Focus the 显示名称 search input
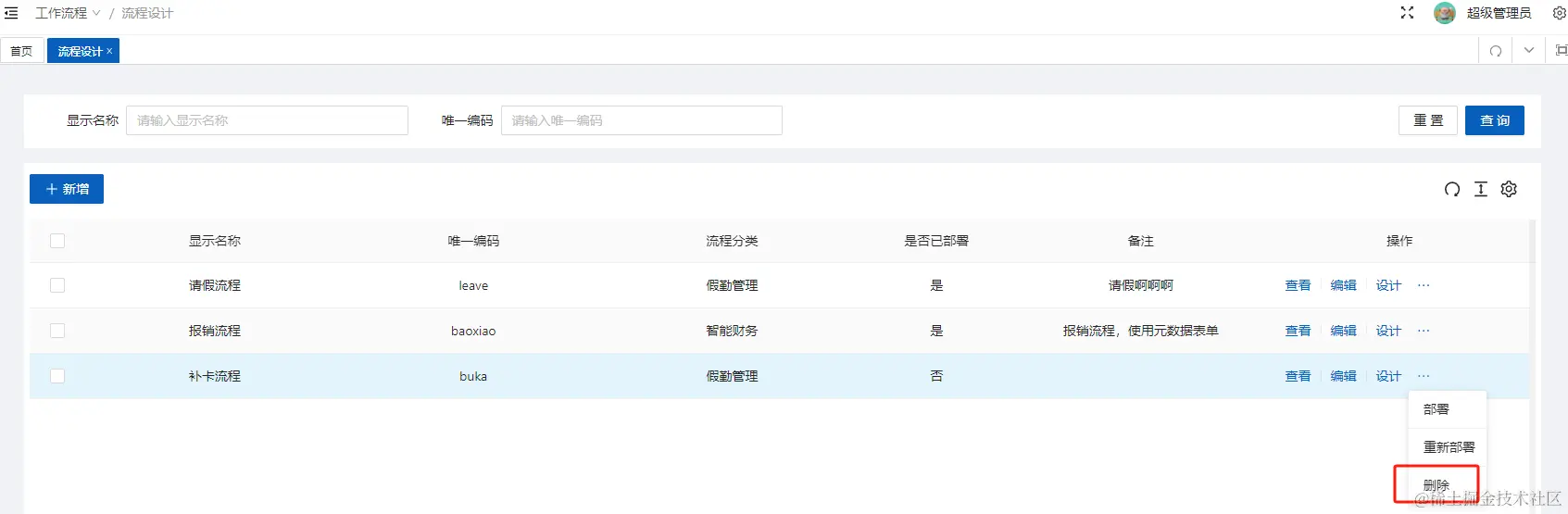The image size is (1568, 514). pyautogui.click(x=267, y=120)
